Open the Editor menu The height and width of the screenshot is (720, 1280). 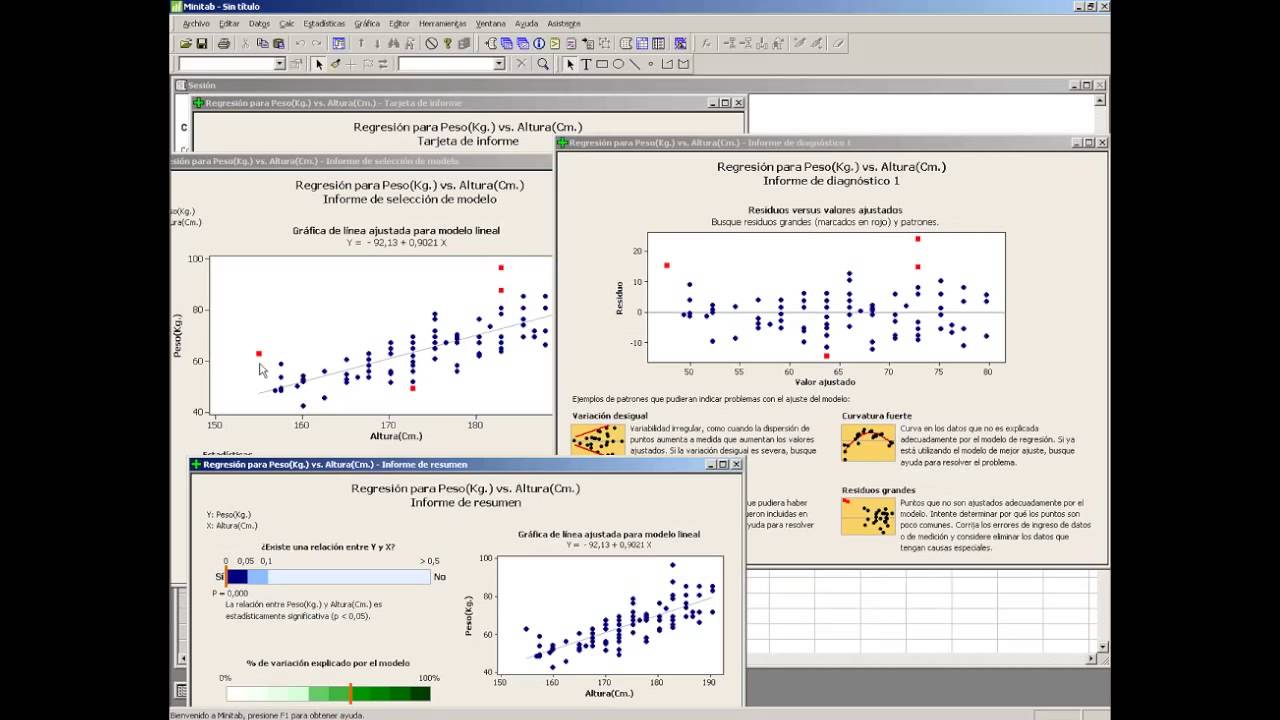pos(399,23)
